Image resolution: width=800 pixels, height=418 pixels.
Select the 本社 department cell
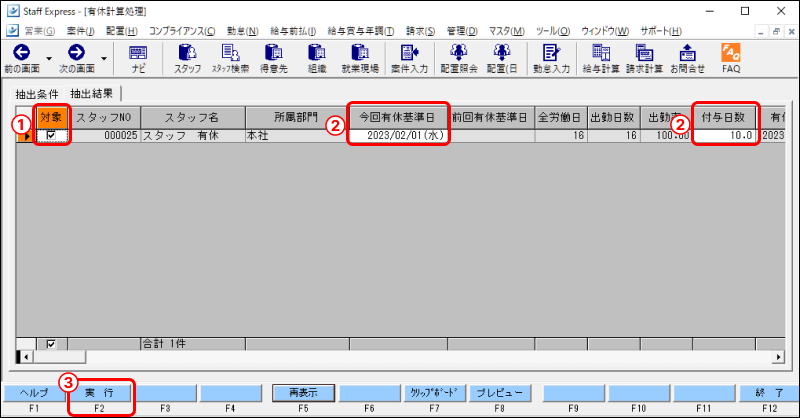[297, 135]
